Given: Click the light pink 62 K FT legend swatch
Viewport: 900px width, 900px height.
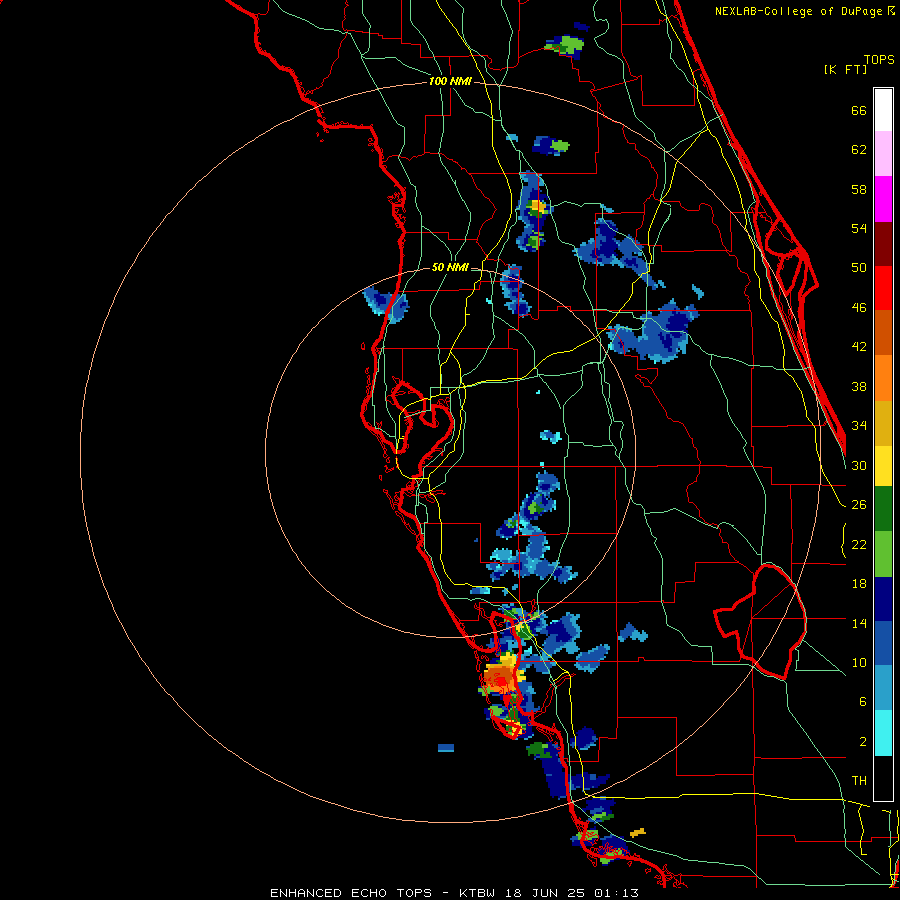Looking at the screenshot, I should click(883, 154).
